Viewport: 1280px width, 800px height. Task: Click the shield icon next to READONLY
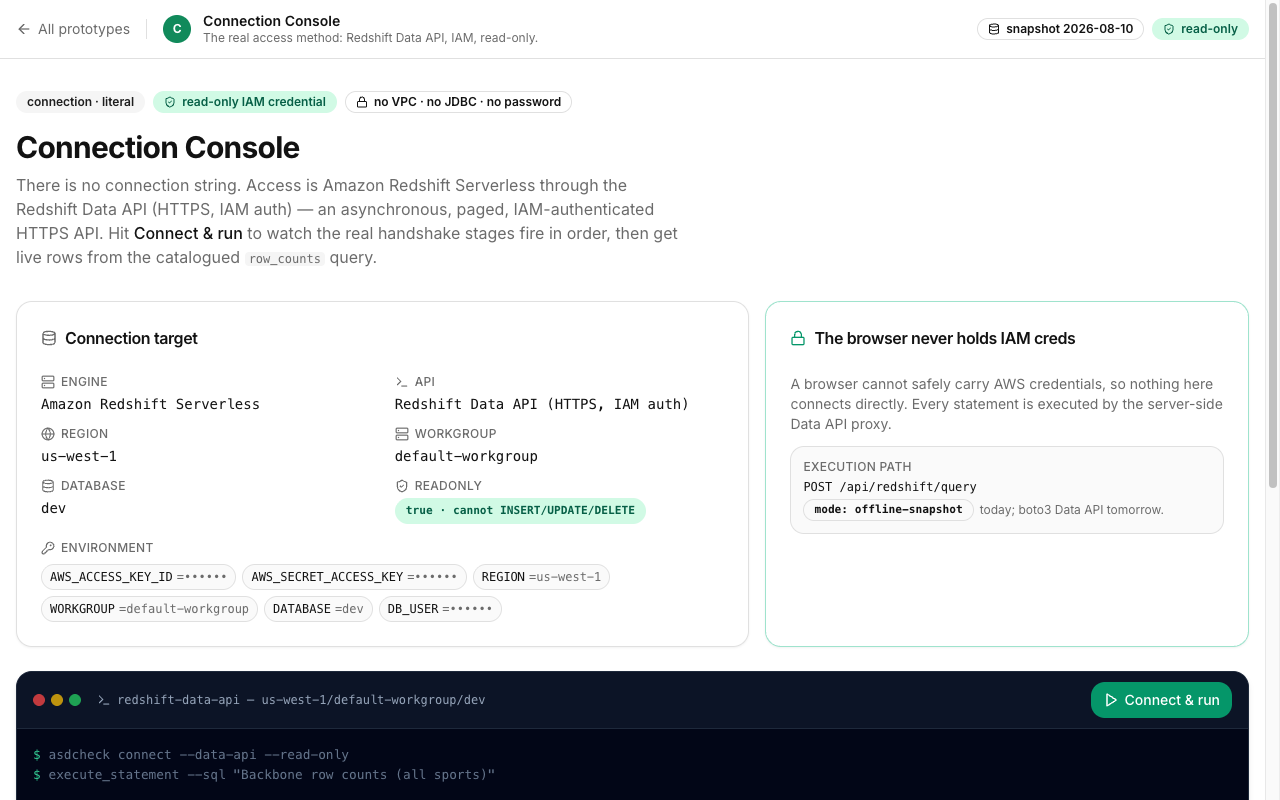point(402,486)
